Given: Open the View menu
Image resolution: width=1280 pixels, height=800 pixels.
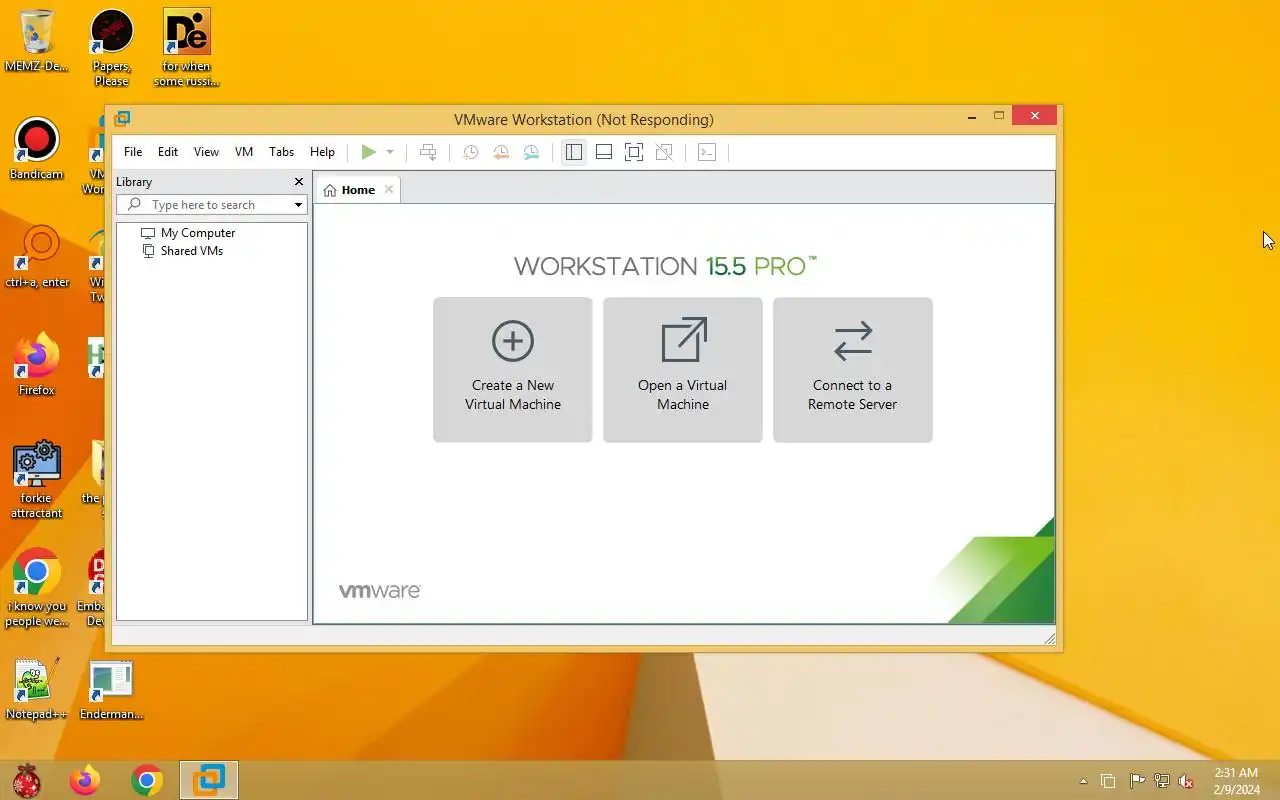Looking at the screenshot, I should point(206,152).
